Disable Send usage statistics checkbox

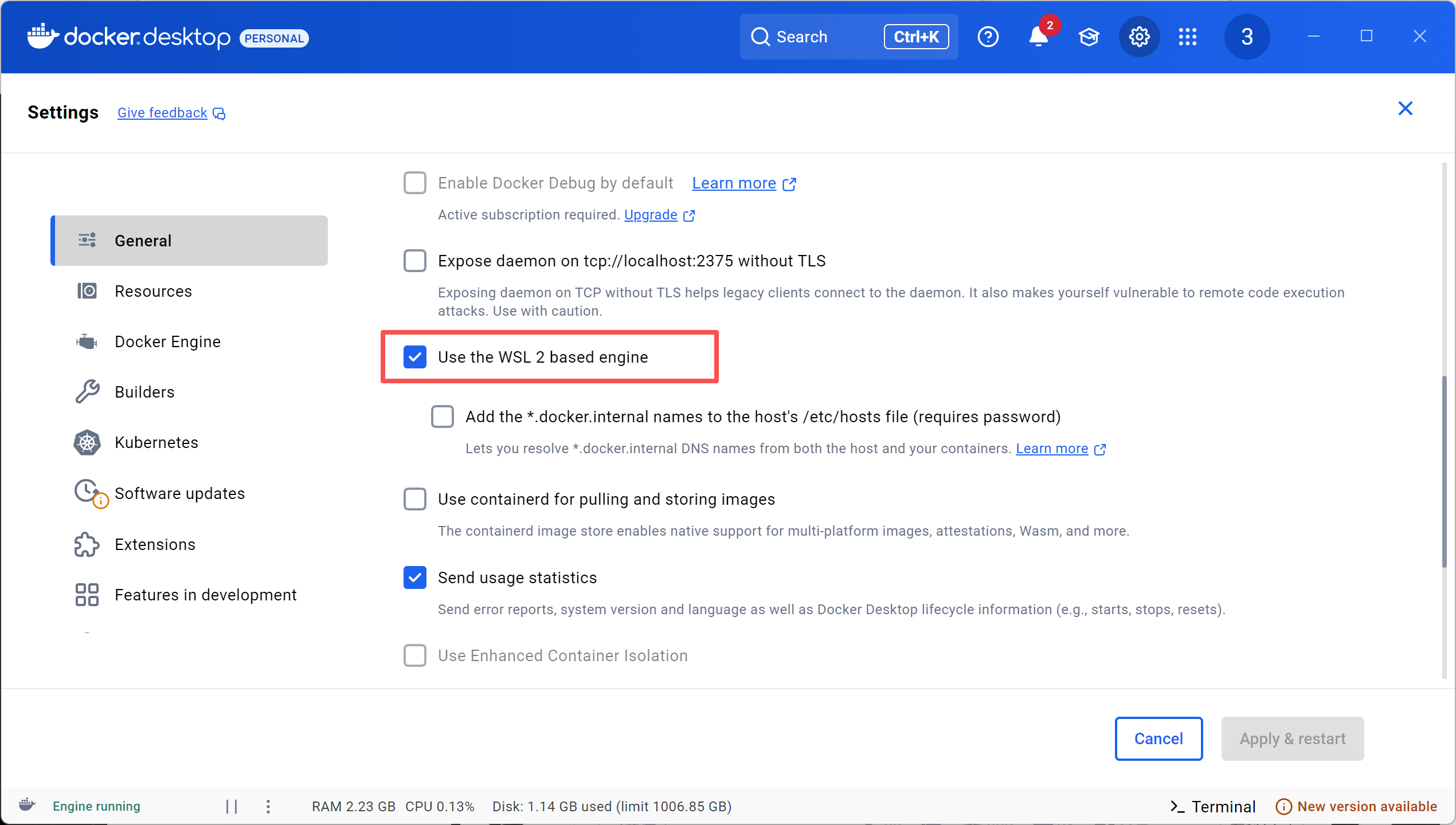pos(414,577)
